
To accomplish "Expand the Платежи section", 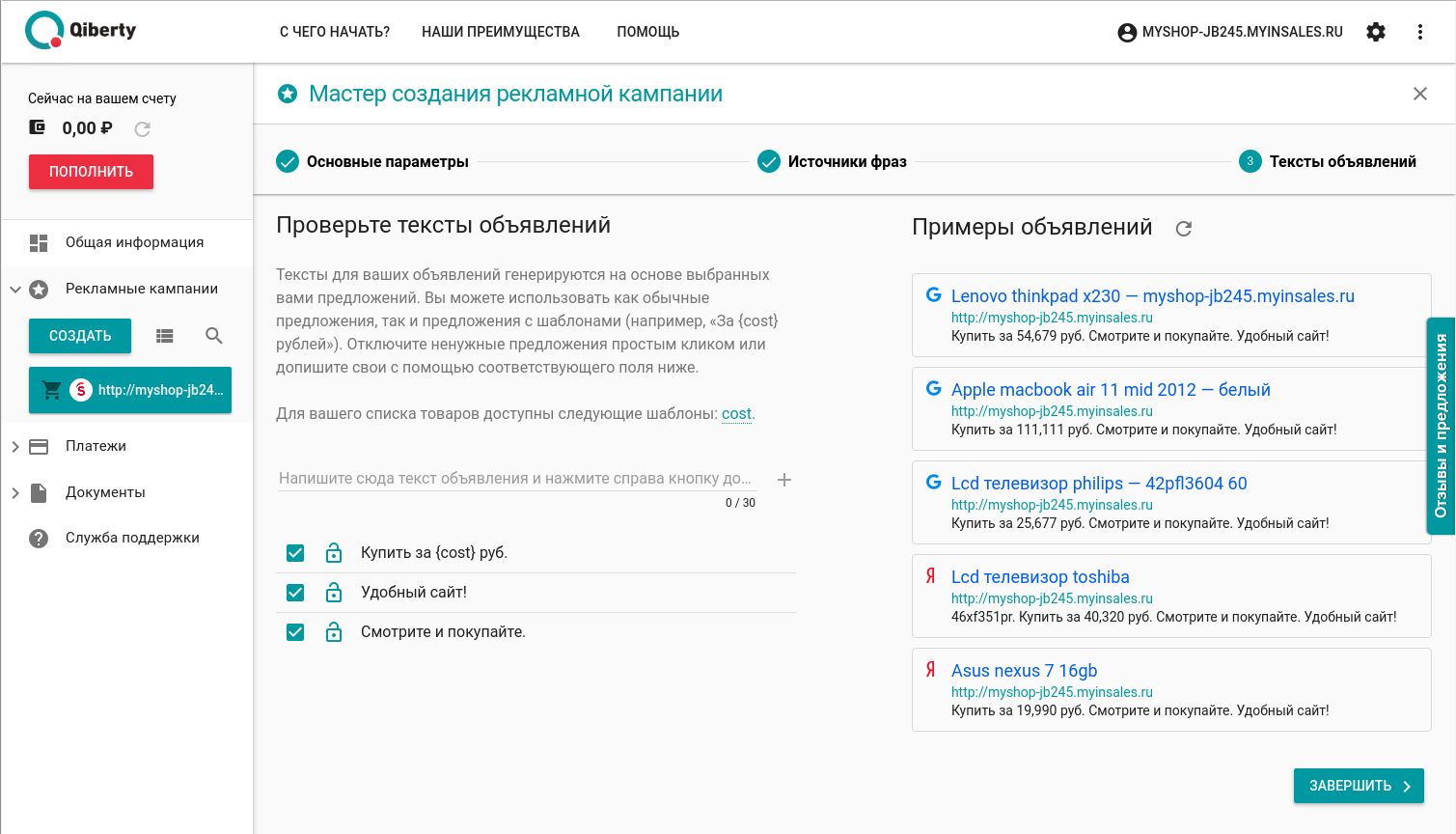I will [x=15, y=447].
